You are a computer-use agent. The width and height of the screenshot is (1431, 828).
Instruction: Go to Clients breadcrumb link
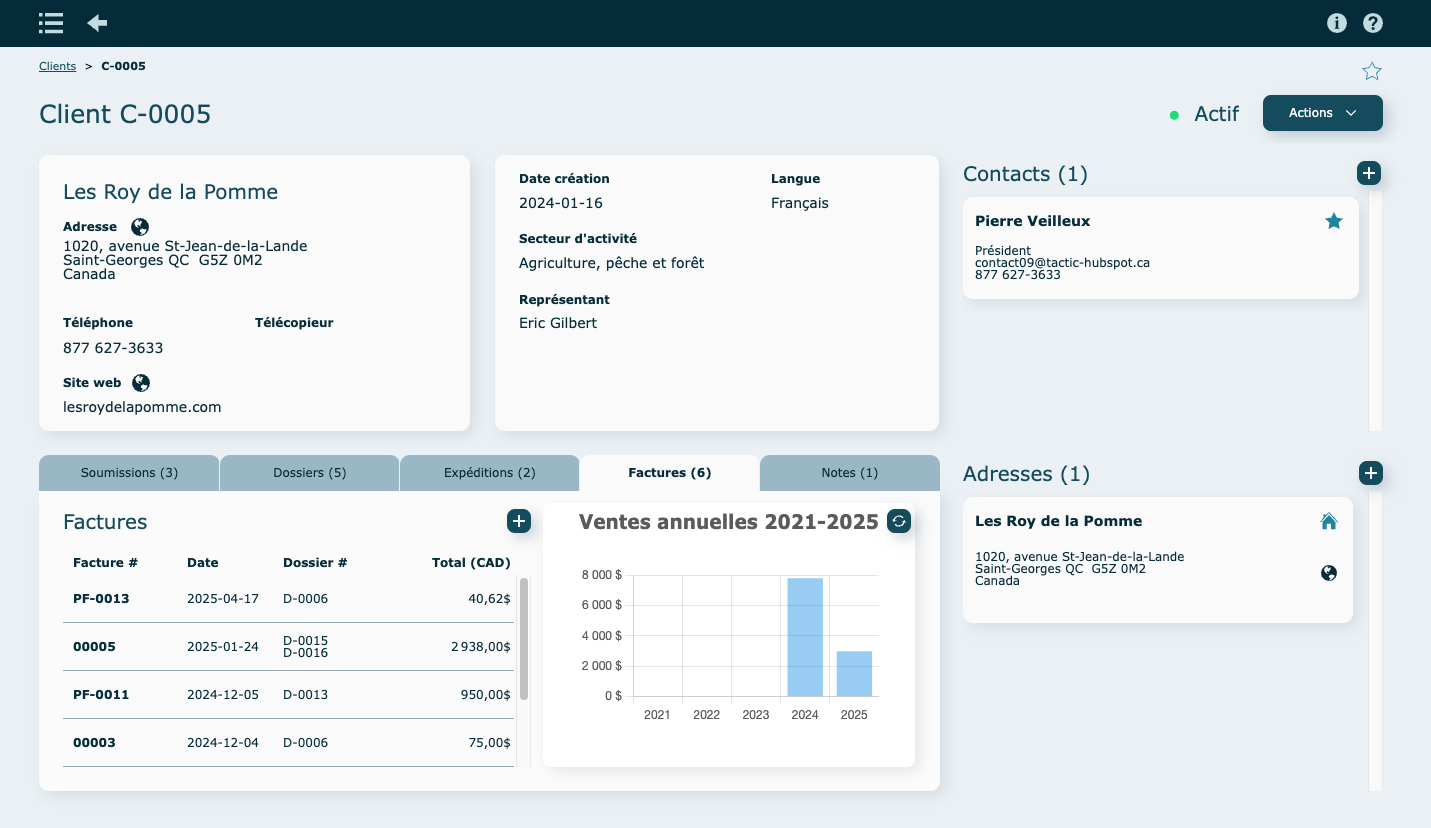(x=57, y=66)
